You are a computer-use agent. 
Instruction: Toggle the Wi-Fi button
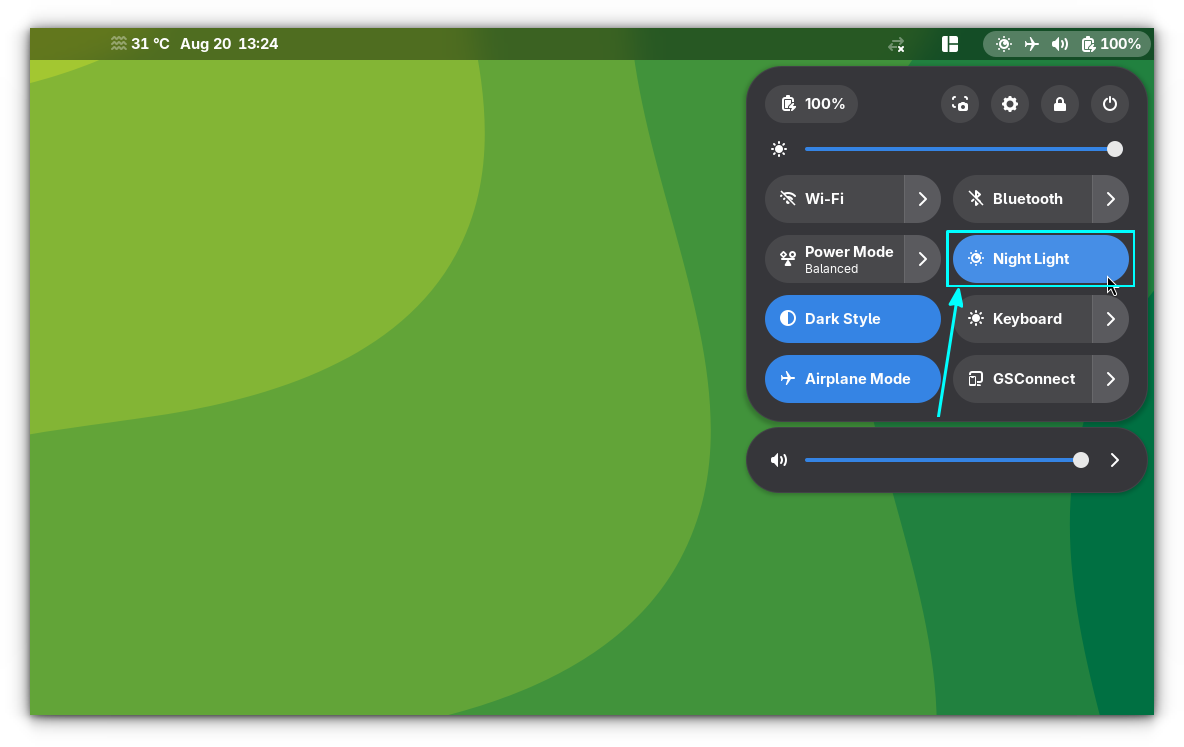(834, 199)
